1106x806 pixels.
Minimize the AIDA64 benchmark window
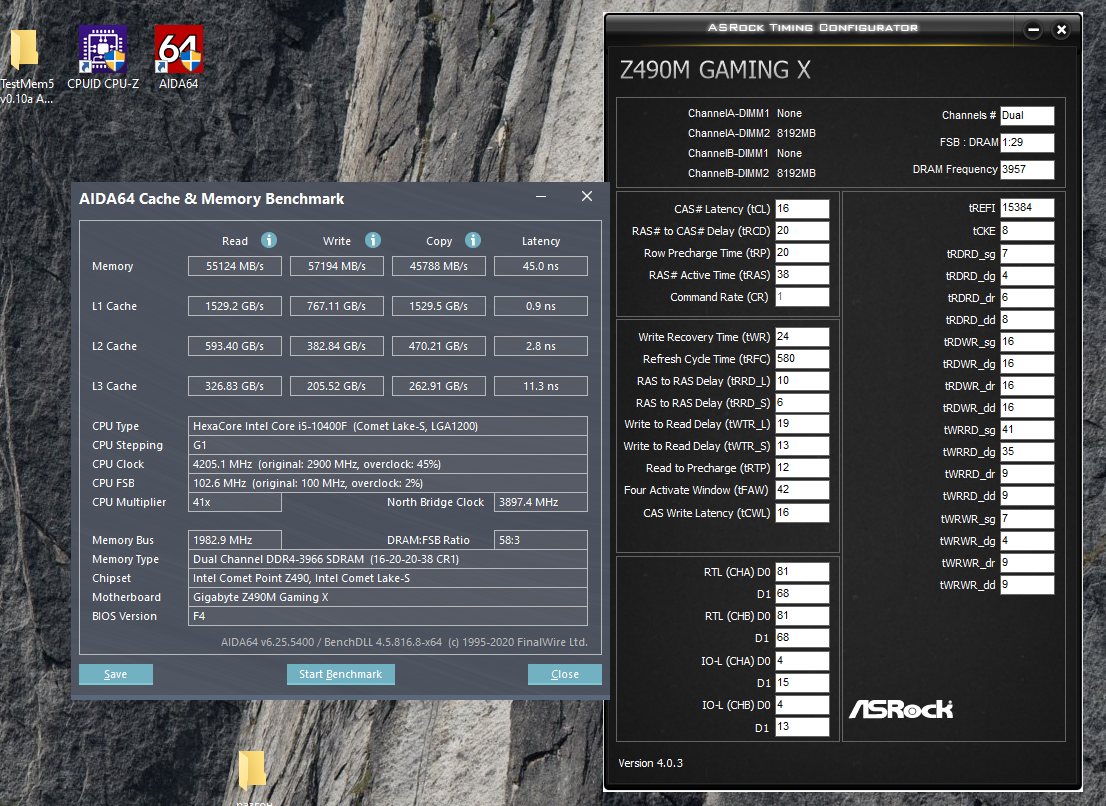(541, 196)
